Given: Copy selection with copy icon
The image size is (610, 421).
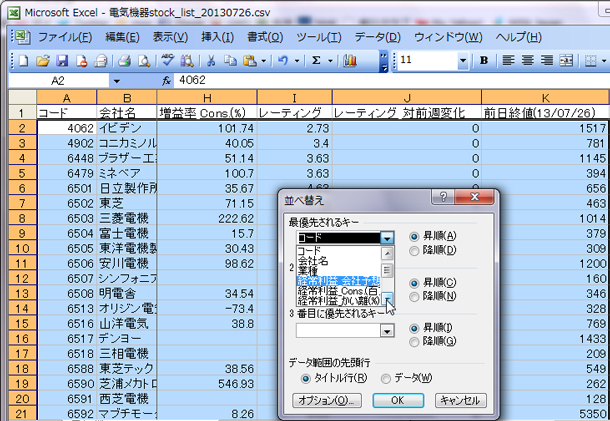Looking at the screenshot, I should 230,61.
